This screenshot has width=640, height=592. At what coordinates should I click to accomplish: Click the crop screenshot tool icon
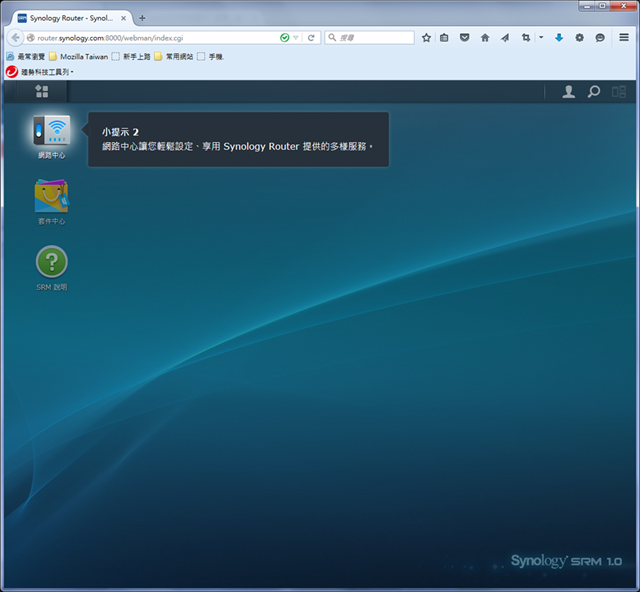(526, 38)
